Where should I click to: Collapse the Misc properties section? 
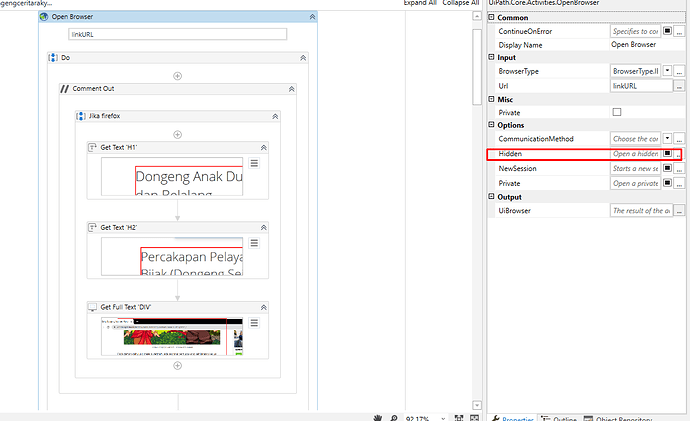[492, 99]
